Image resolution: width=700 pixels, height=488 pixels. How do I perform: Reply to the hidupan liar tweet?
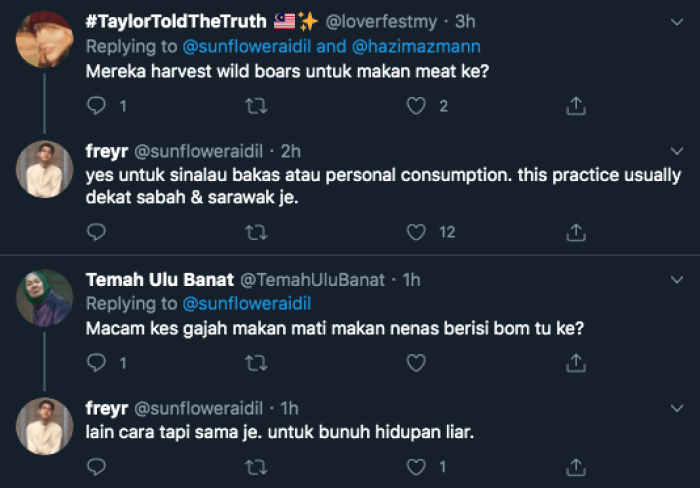tap(97, 466)
